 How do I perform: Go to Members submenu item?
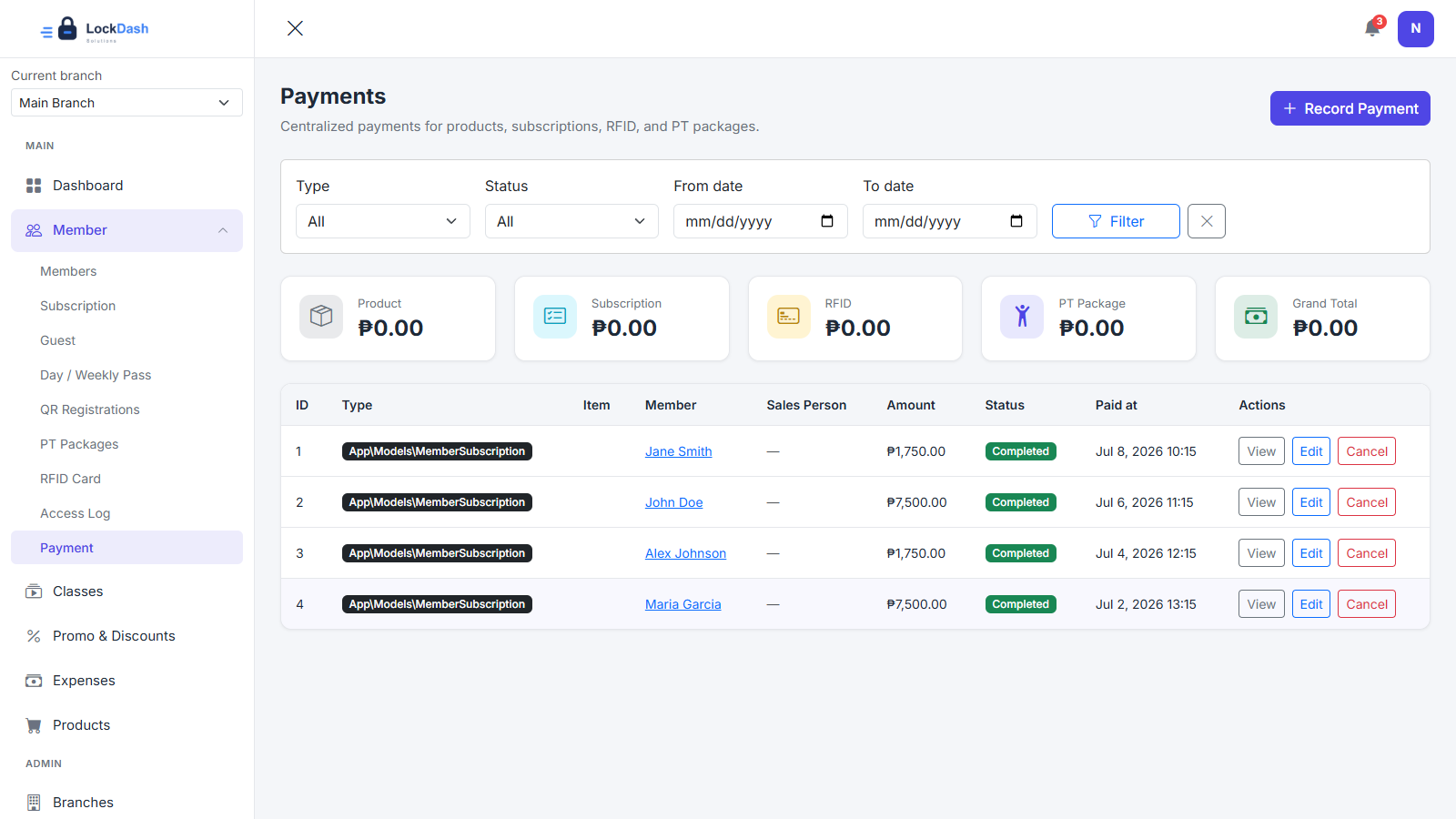68,271
